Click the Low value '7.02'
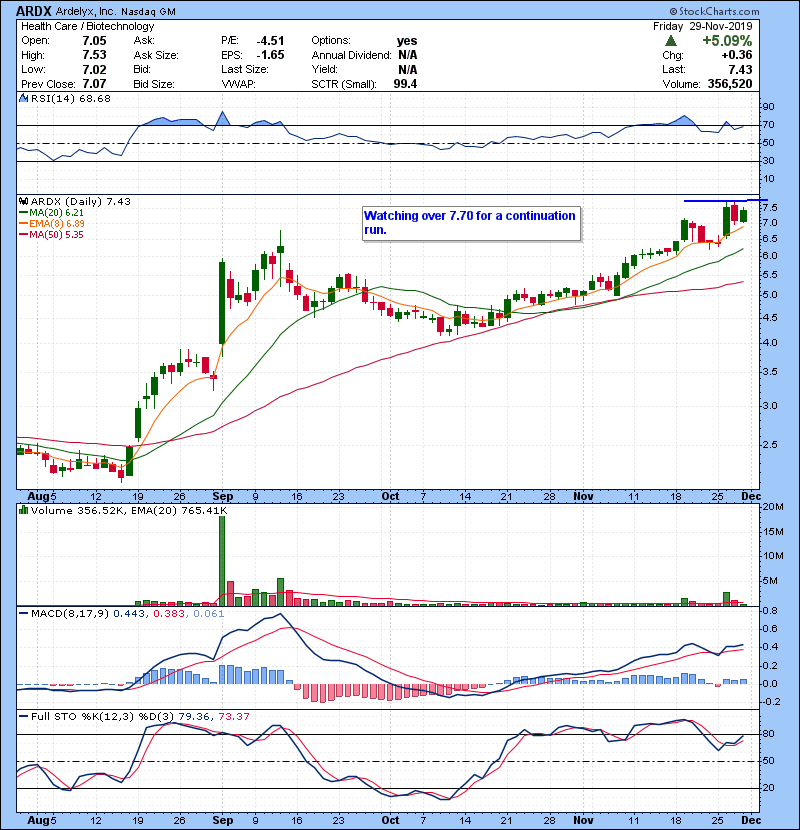 (94, 69)
